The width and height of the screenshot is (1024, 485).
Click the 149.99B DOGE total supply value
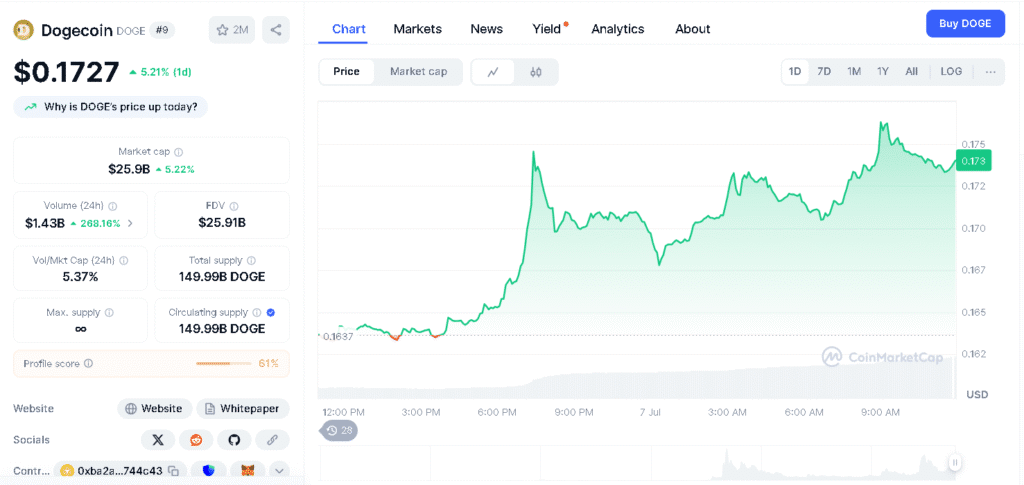222,277
